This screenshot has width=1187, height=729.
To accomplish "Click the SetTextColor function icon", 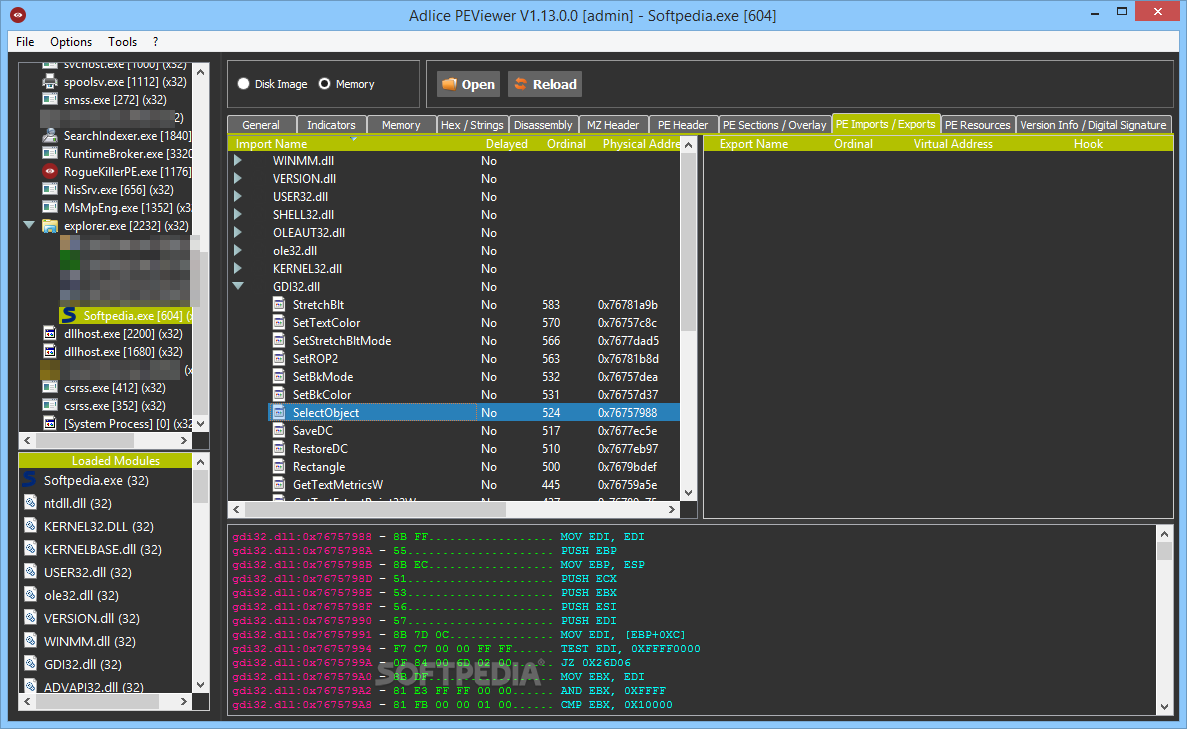I will [279, 322].
